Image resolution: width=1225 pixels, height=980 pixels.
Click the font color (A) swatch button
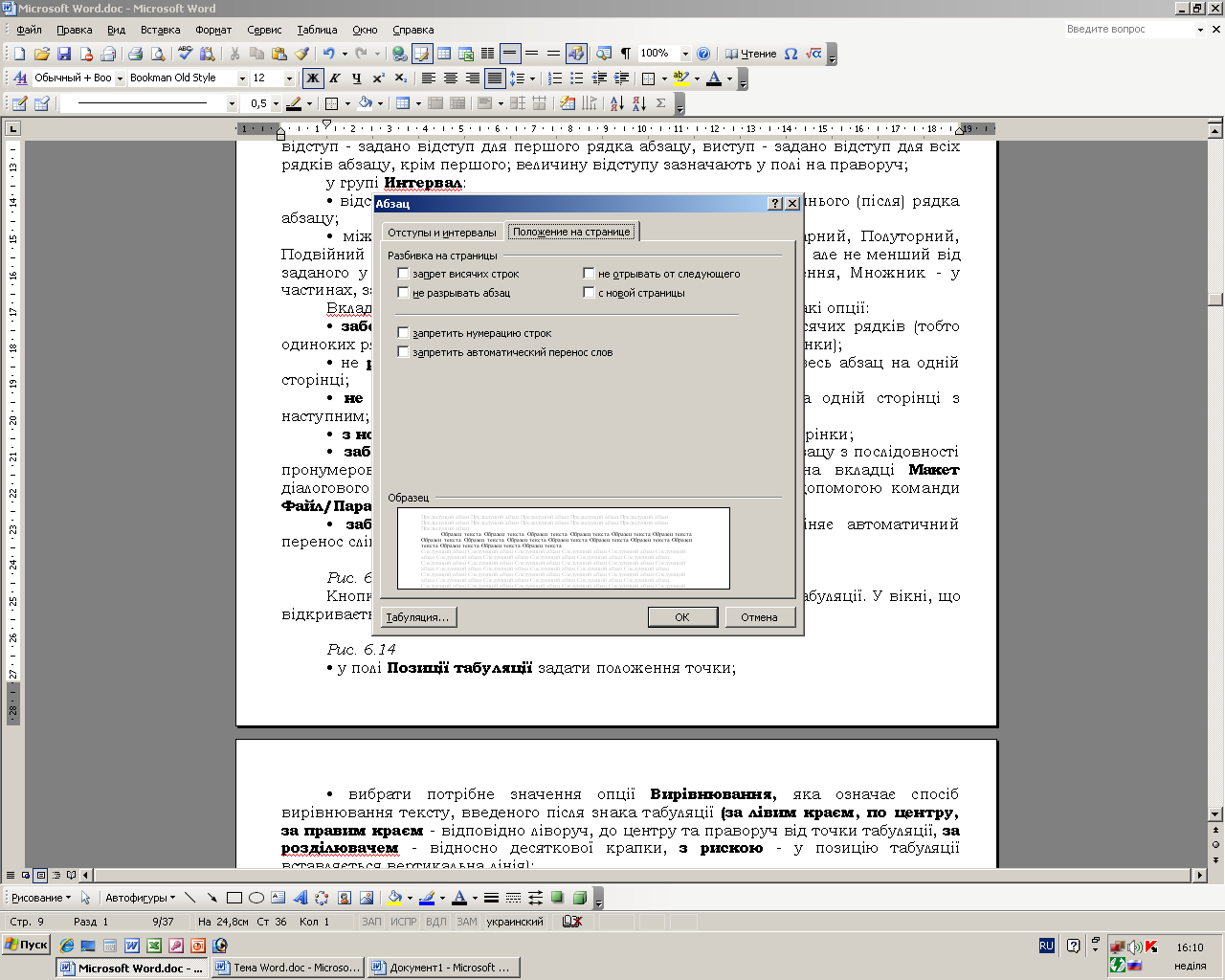tap(713, 78)
